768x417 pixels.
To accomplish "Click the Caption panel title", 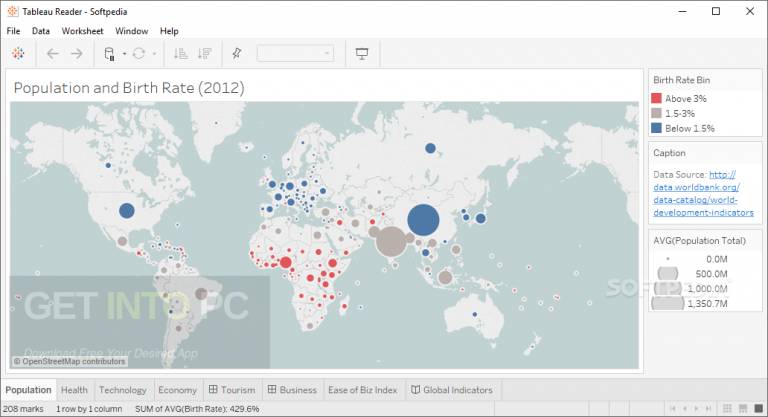I will tap(669, 153).
